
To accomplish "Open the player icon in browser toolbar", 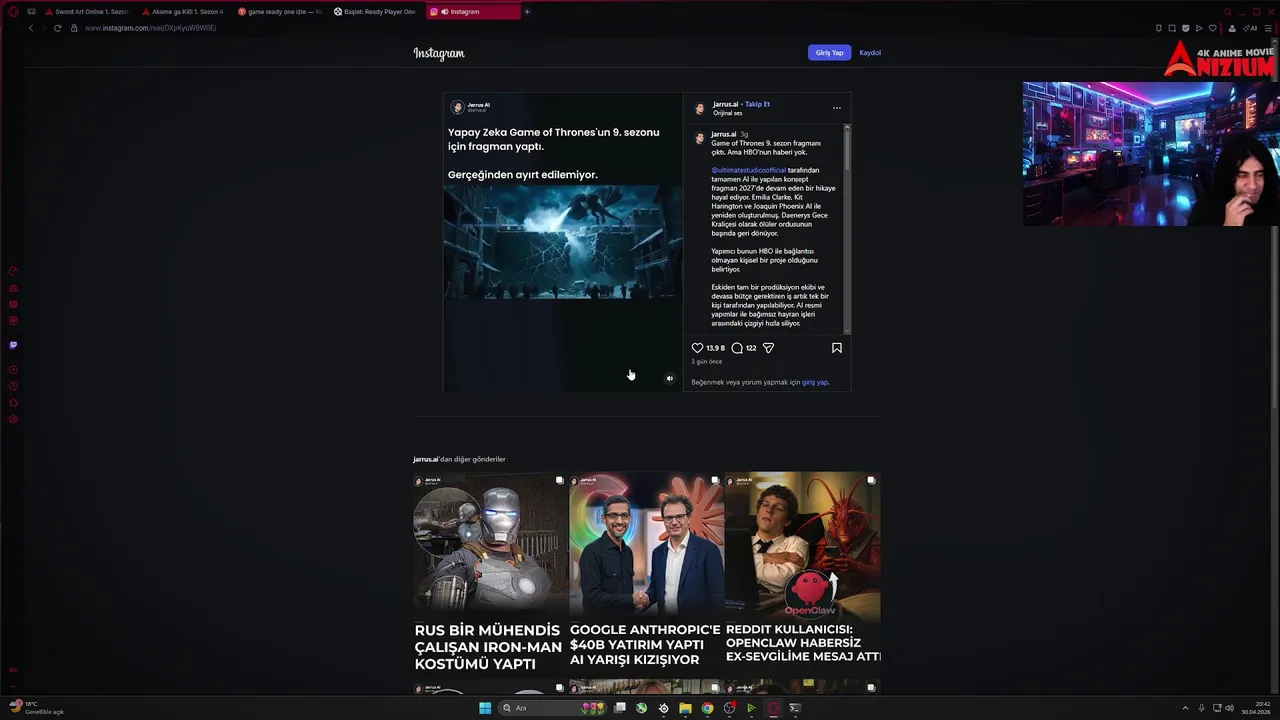I will click(1199, 28).
